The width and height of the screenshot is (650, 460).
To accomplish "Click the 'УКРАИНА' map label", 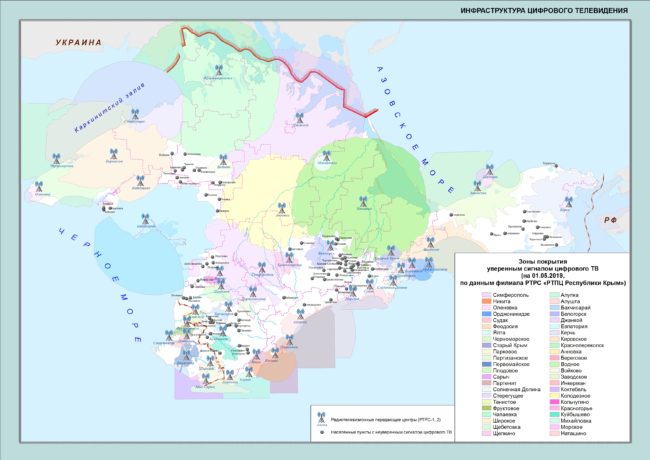I will pyautogui.click(x=78, y=42).
